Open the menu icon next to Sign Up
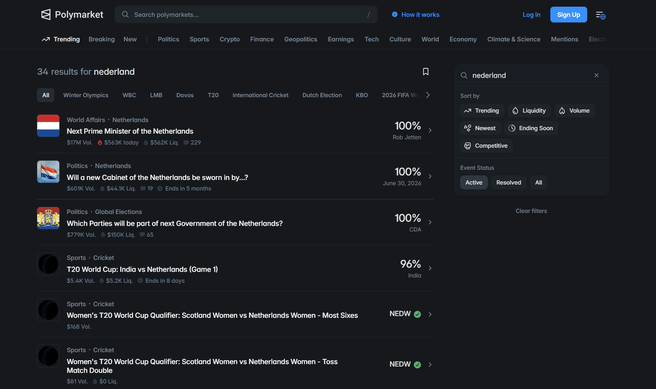This screenshot has width=656, height=389. [600, 15]
